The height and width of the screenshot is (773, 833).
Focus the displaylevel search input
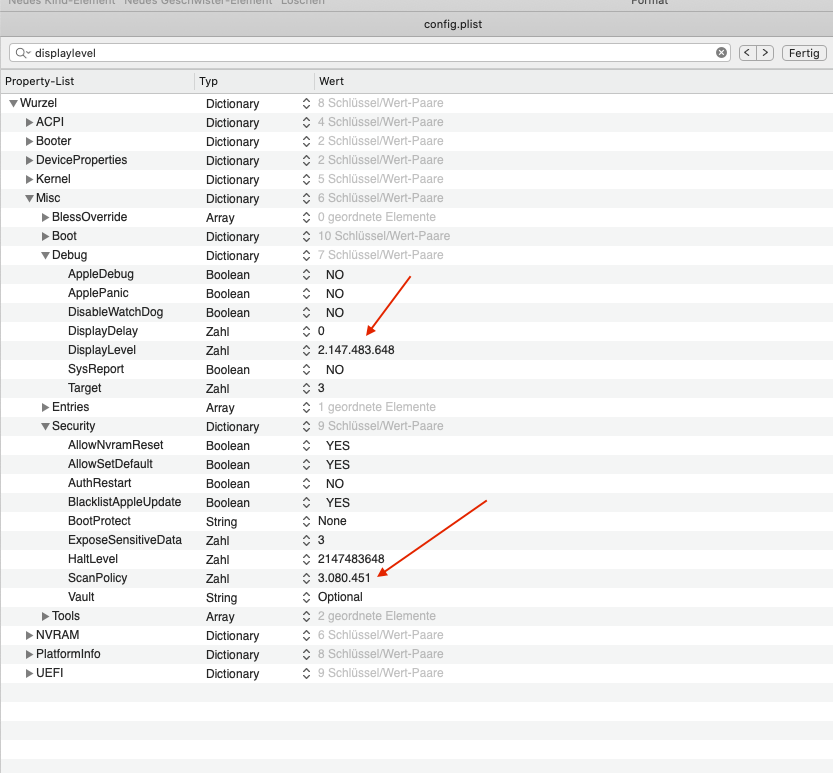pos(372,53)
